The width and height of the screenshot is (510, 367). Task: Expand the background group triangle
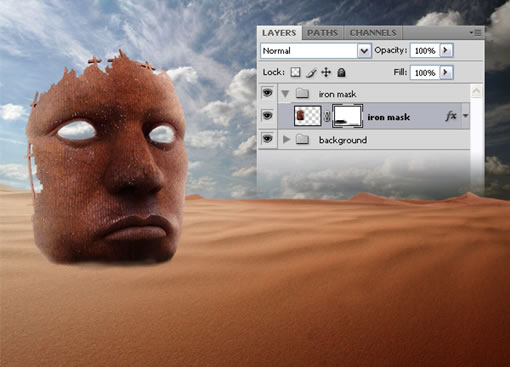[x=286, y=139]
